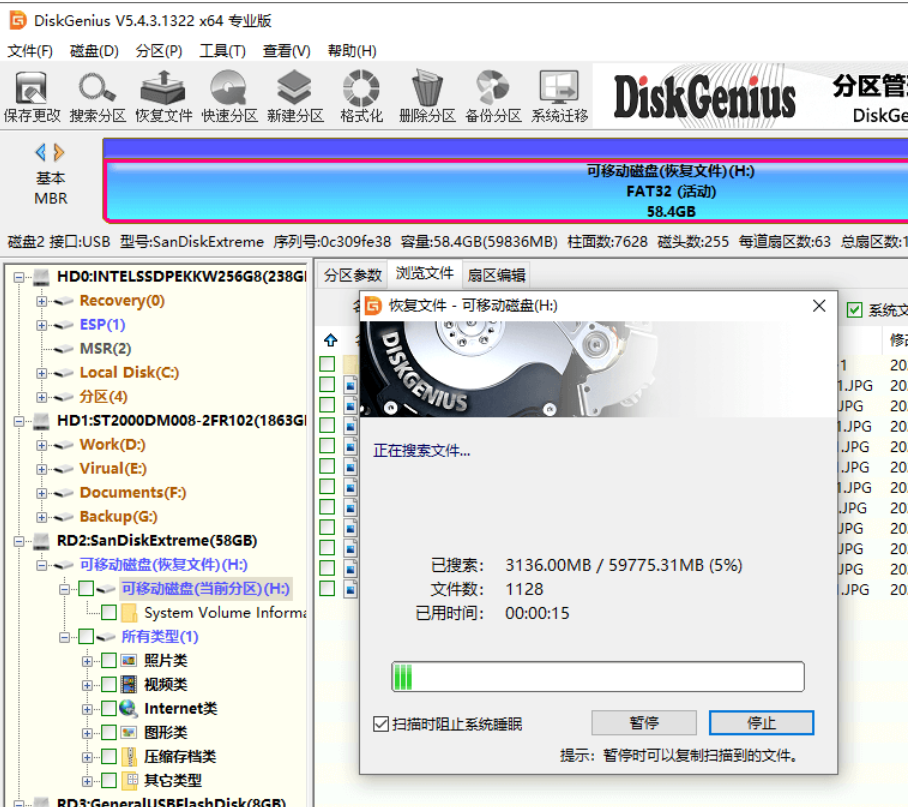
Task: Expand the Internet类 category node
Action: click(x=87, y=709)
